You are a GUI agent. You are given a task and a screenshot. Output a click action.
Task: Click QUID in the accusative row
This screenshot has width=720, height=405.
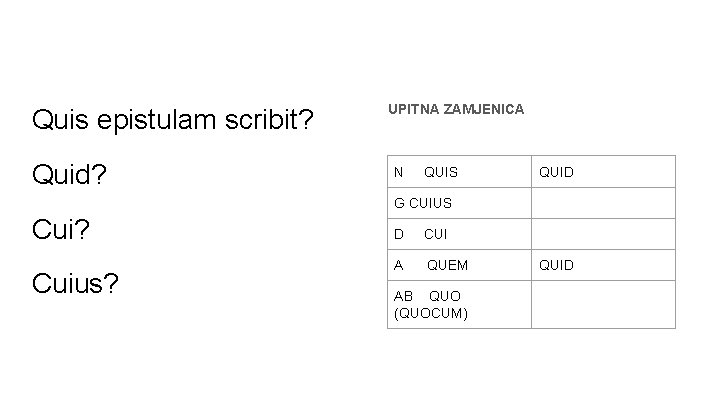tap(557, 265)
